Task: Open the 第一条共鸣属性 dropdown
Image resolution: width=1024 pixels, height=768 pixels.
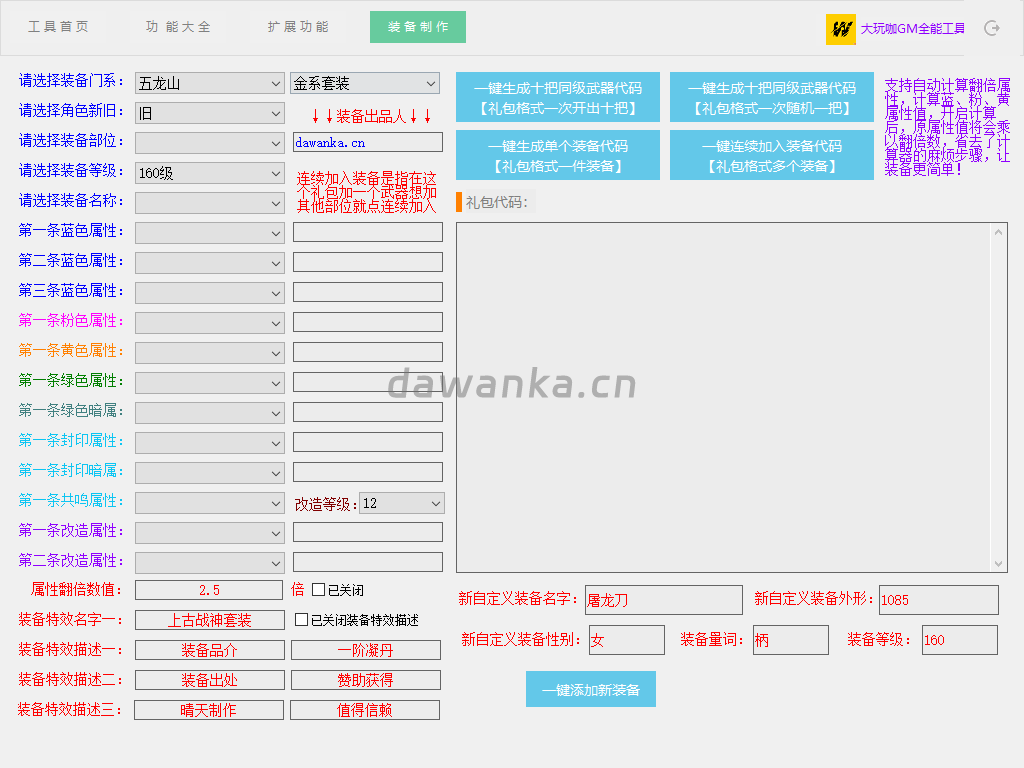Action: (x=210, y=504)
